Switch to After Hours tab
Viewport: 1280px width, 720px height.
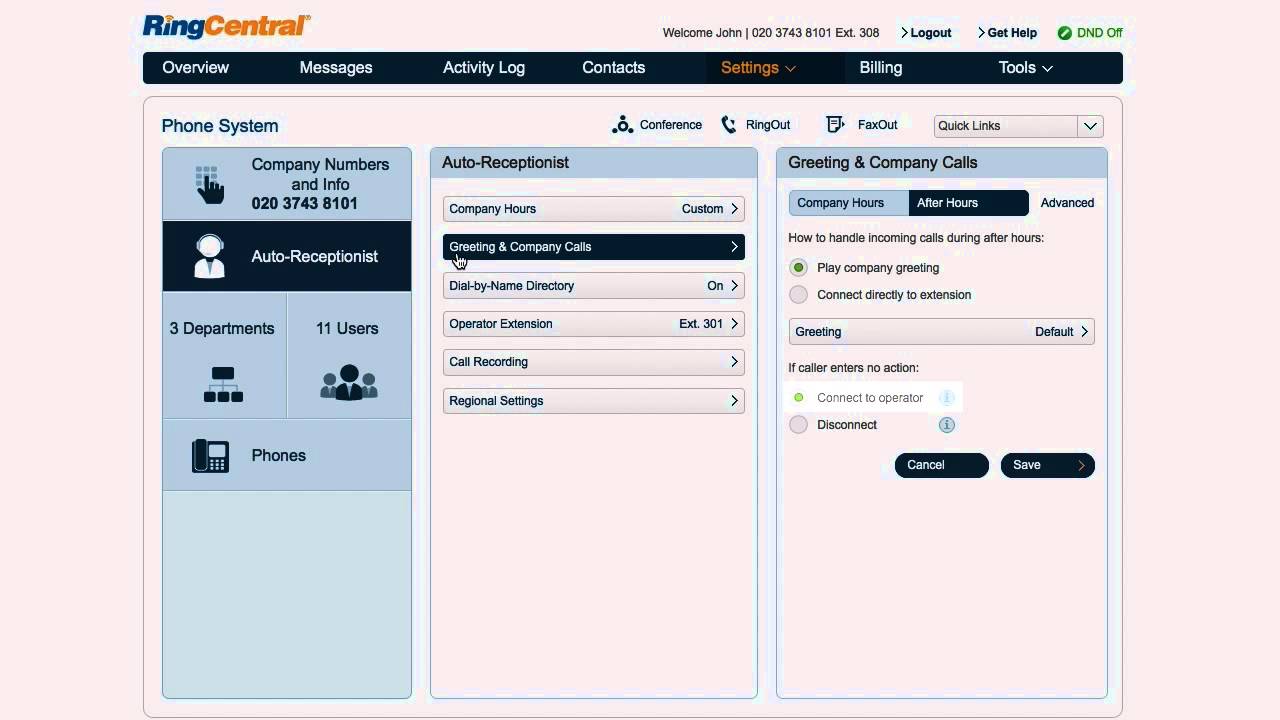[968, 203]
